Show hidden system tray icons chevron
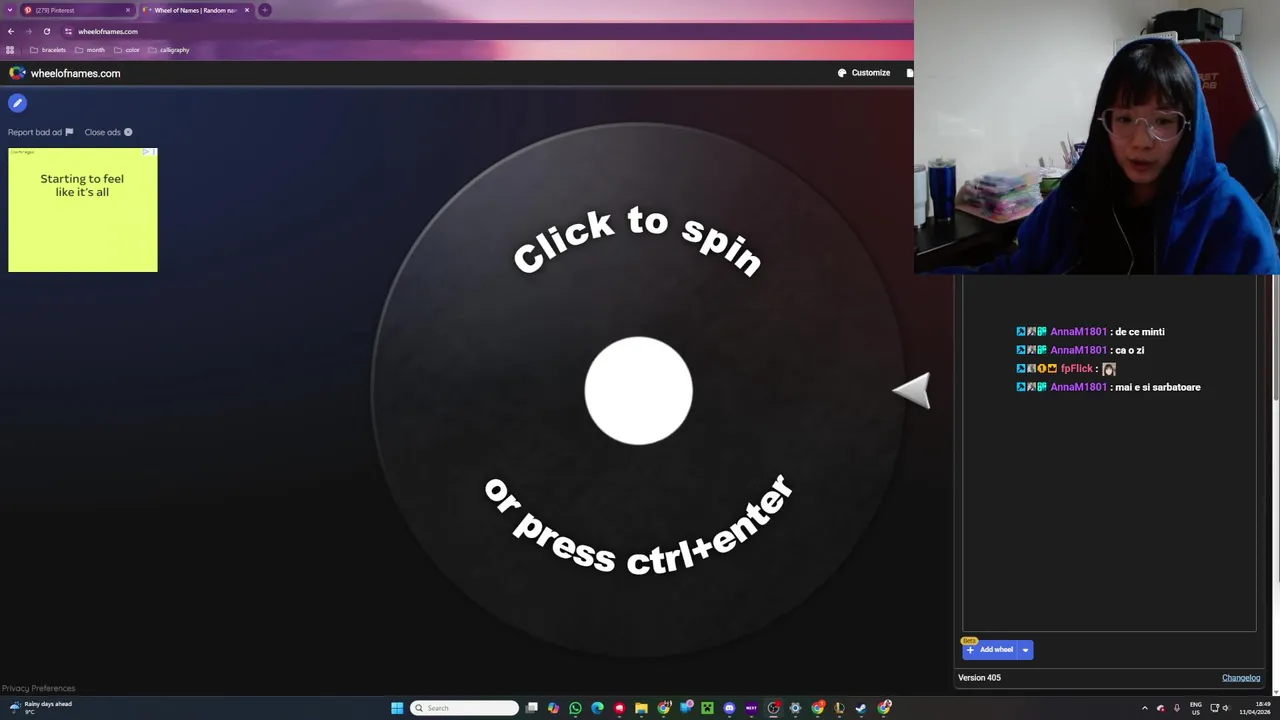 click(x=1145, y=708)
